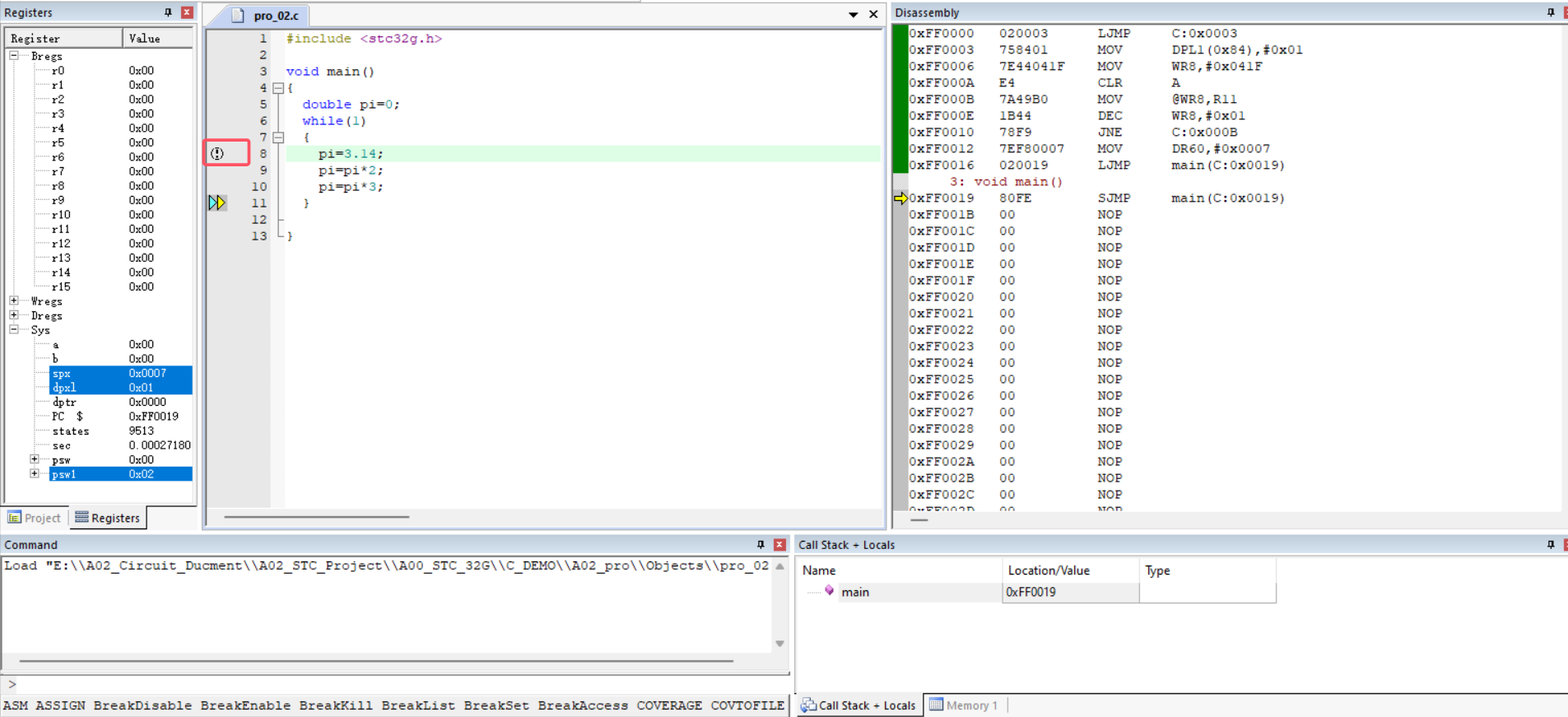Image resolution: width=1568 pixels, height=717 pixels.
Task: Expand the Wregs register group
Action: coord(14,301)
